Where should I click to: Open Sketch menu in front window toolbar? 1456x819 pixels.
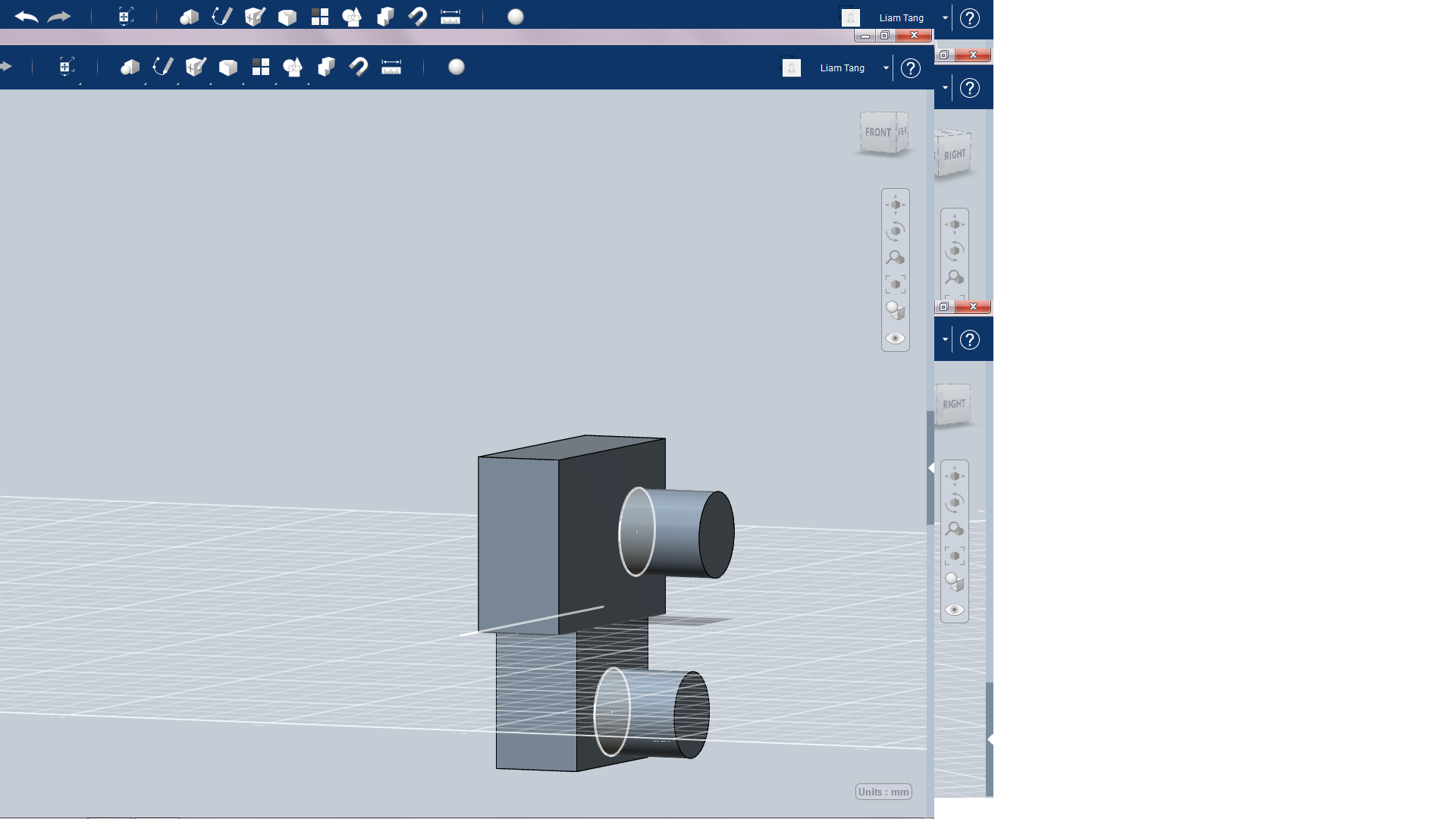[162, 67]
